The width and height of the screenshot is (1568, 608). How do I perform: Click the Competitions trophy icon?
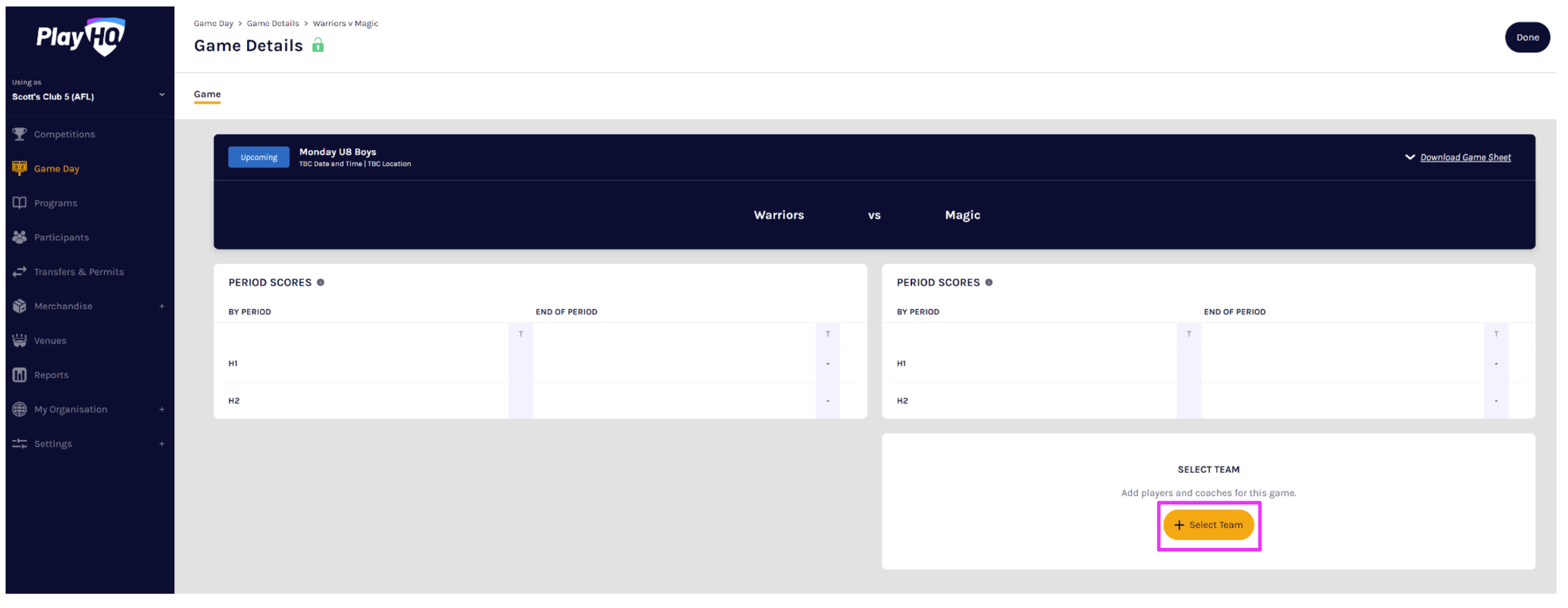[x=19, y=134]
